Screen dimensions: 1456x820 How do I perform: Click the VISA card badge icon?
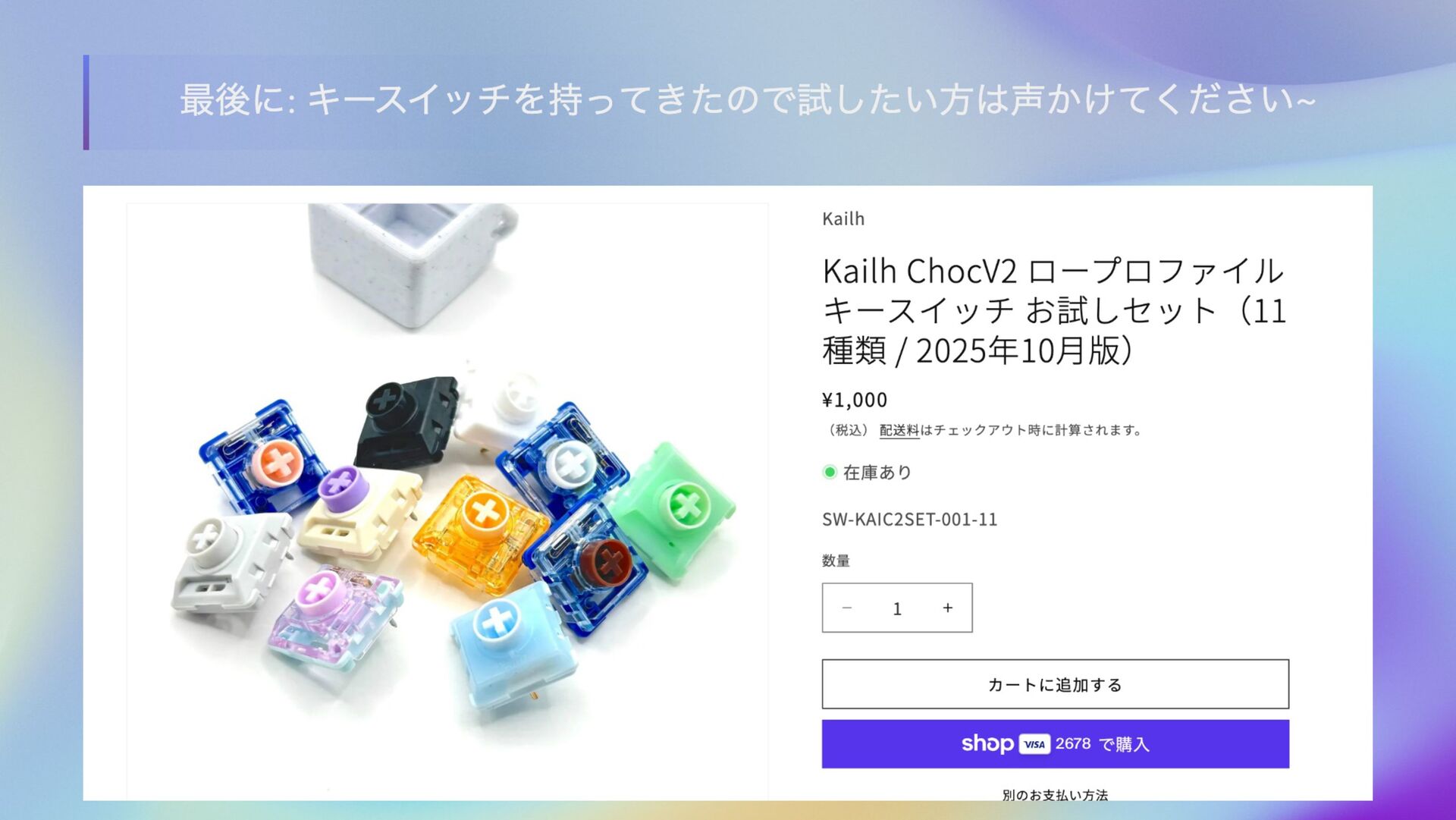click(1034, 744)
